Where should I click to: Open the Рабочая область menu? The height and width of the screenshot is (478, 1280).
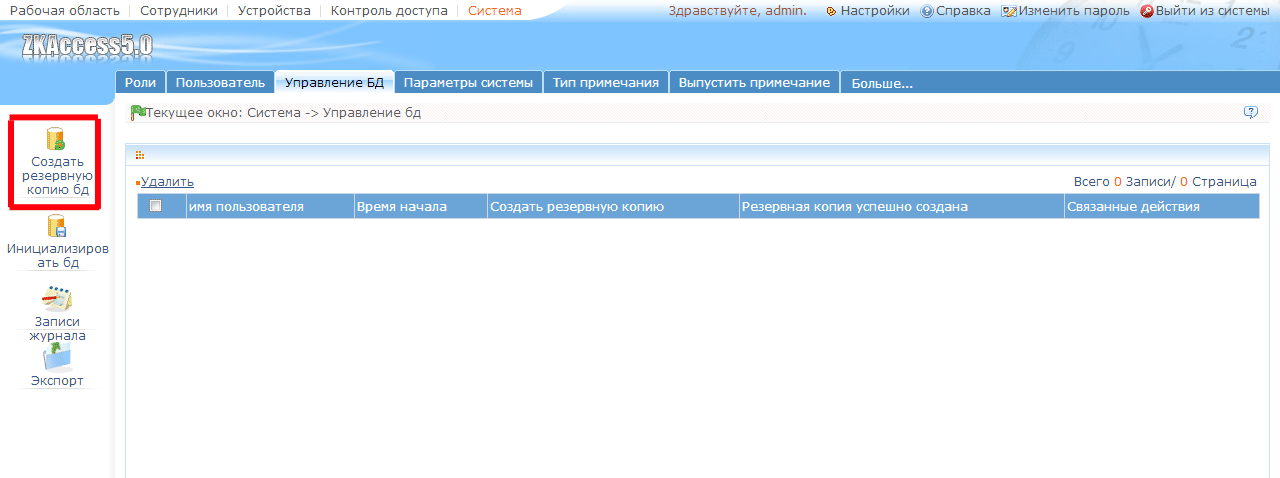(64, 10)
